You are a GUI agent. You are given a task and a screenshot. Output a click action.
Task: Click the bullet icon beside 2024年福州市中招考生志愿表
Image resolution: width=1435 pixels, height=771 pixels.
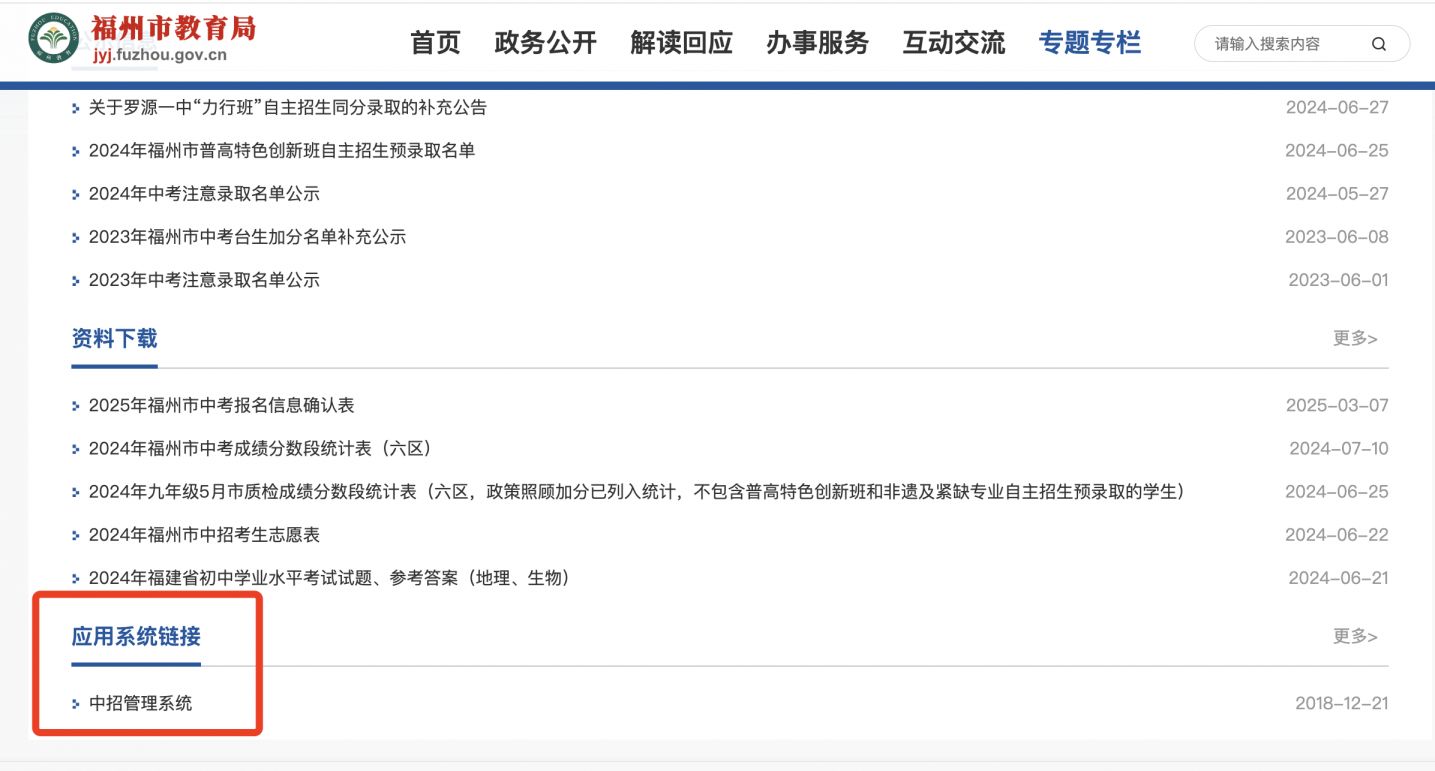click(x=76, y=536)
